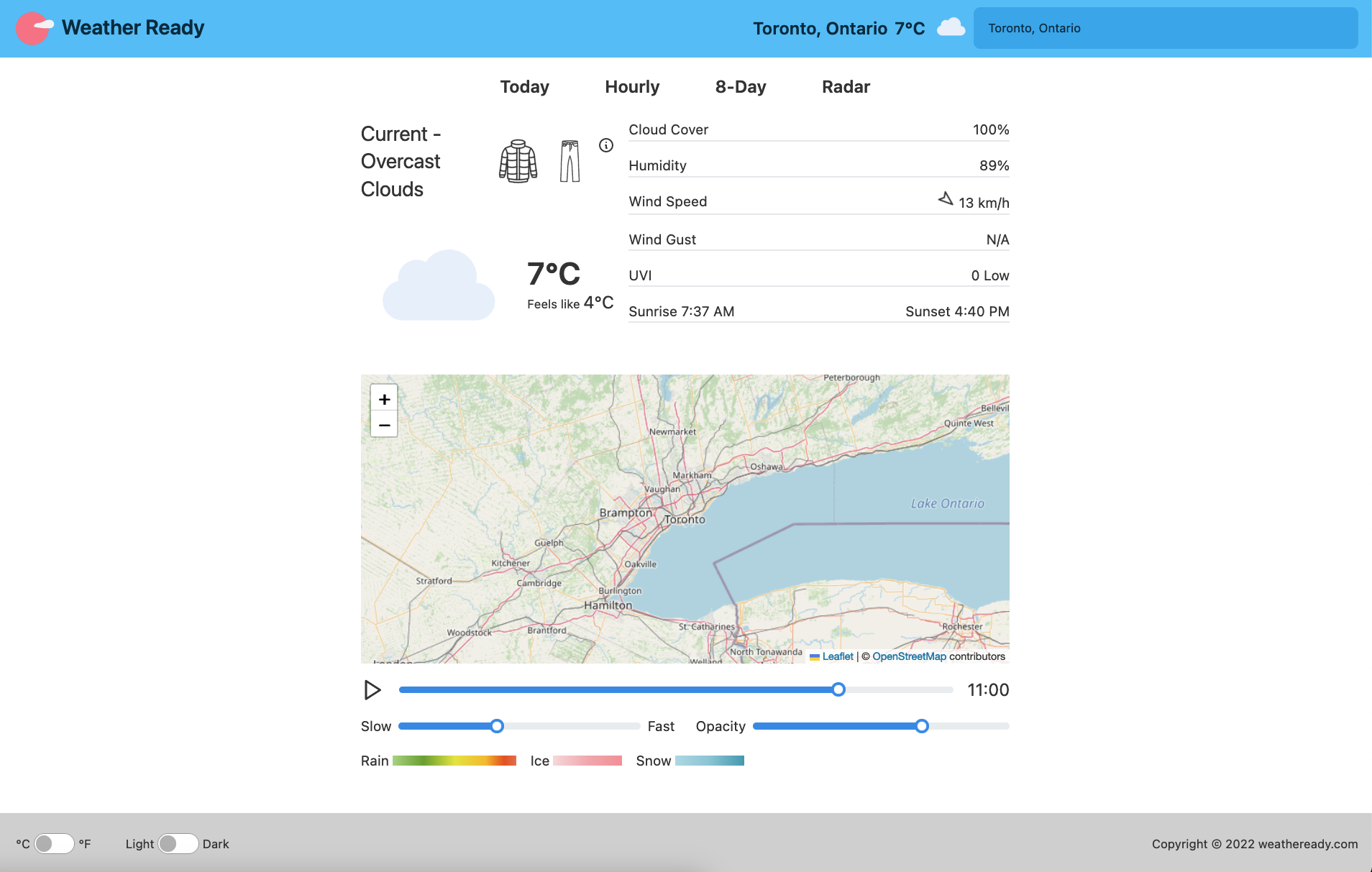
Task: Click the Slow/Fast speed slider handle
Action: (497, 726)
